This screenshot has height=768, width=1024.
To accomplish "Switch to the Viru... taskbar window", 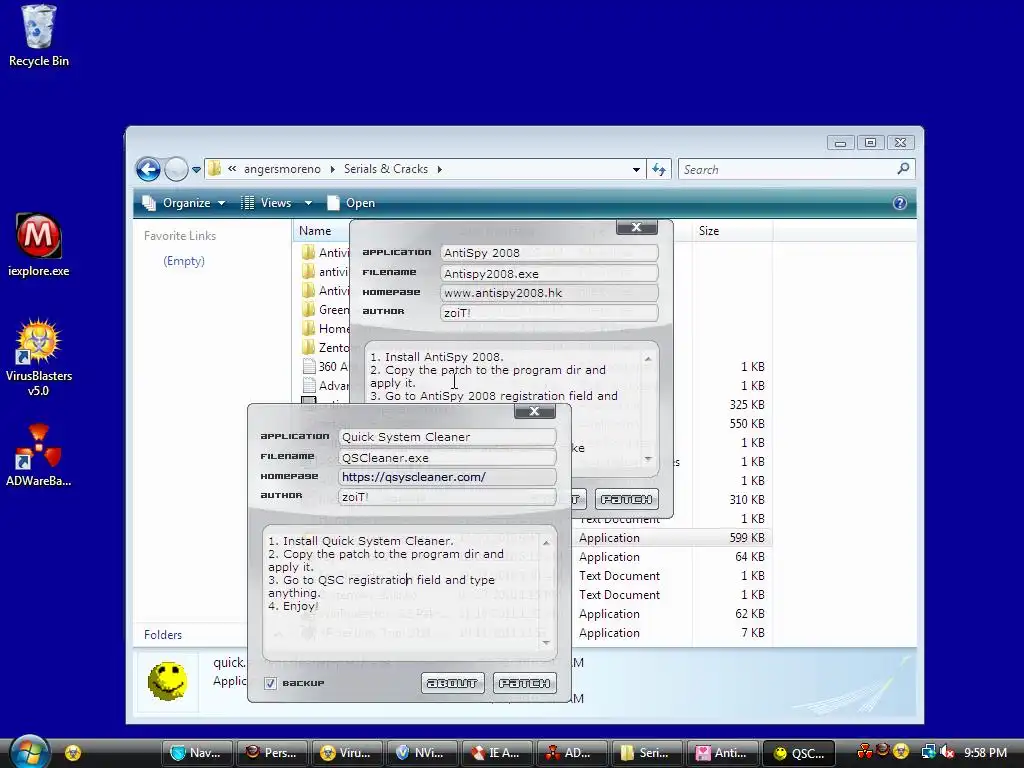I will tap(347, 753).
